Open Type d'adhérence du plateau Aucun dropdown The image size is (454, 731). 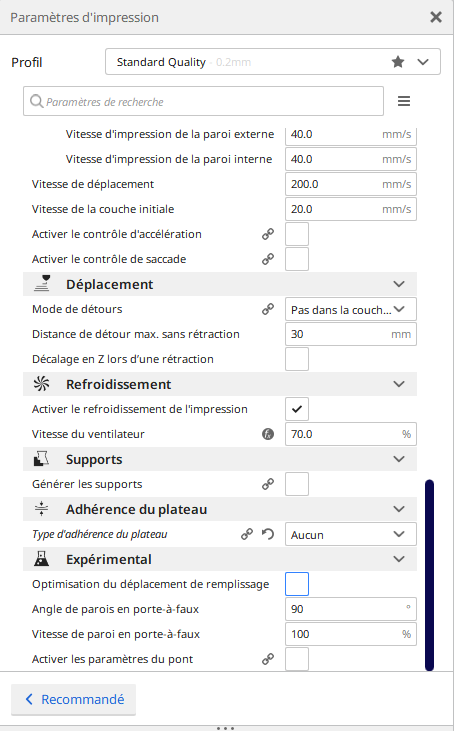[351, 534]
